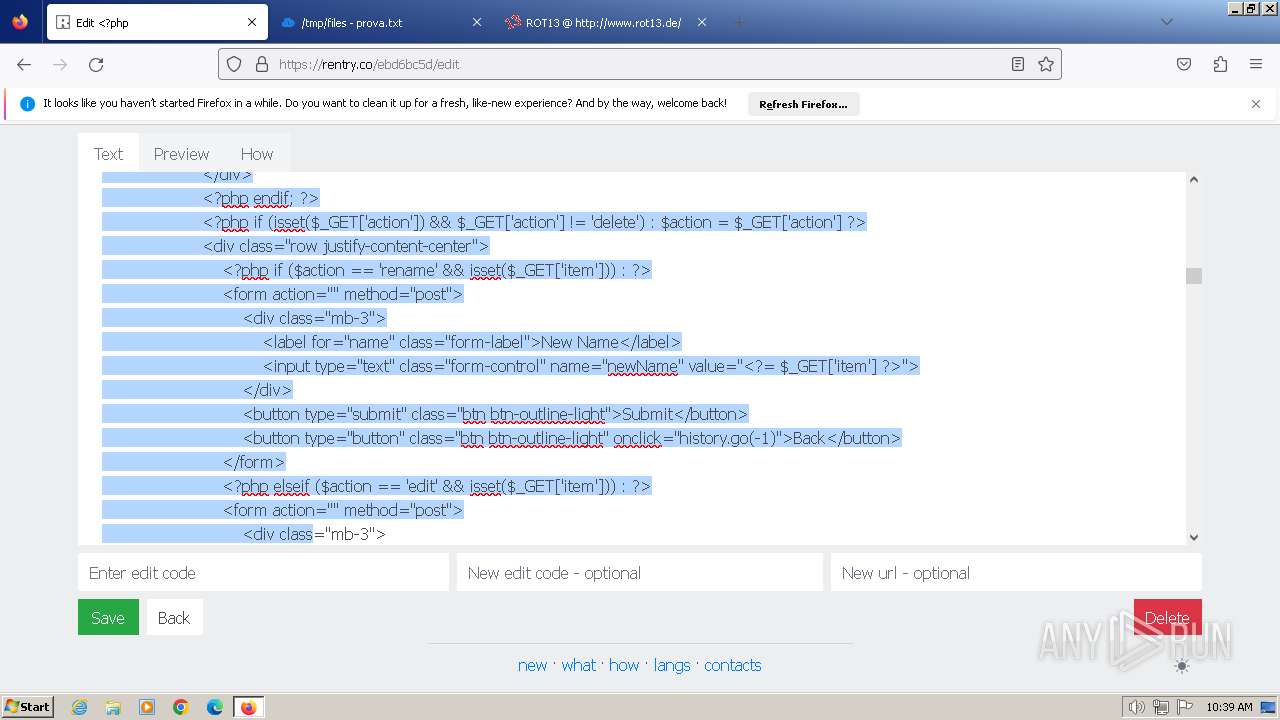Open the 'langs' footer link
The image size is (1280, 720).
pos(672,665)
